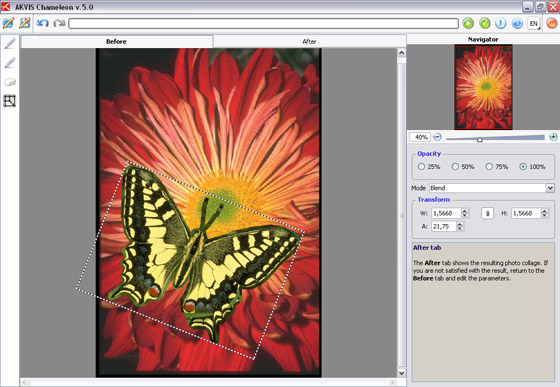Viewport: 560px width, 387px height.
Task: Click the angle A stepper arrows
Action: click(460, 226)
